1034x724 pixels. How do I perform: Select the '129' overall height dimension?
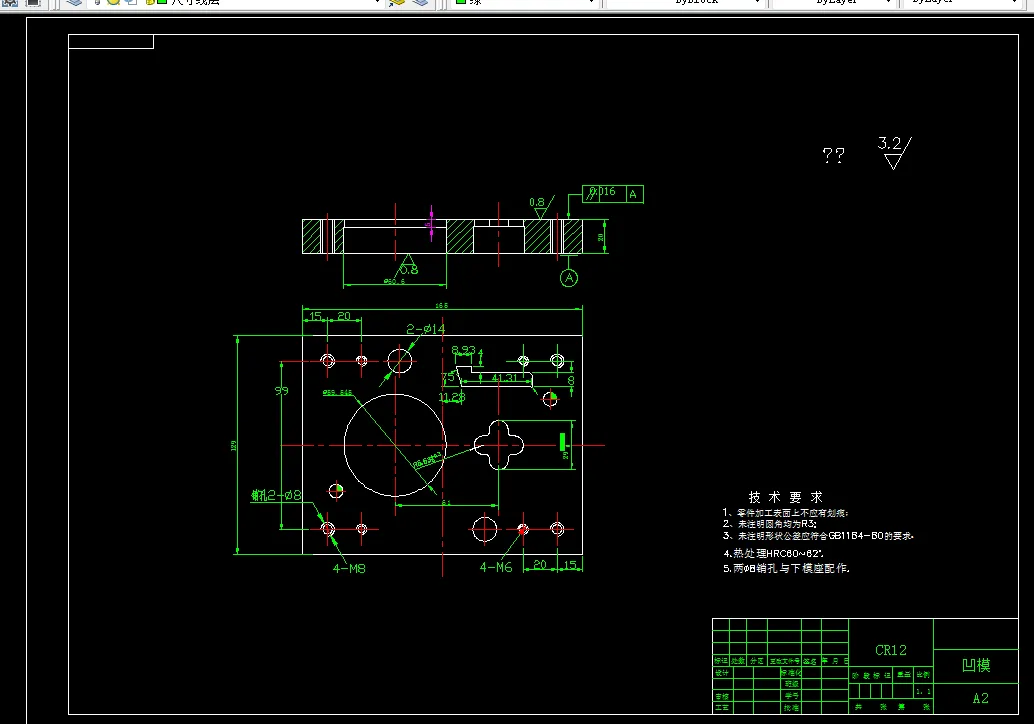click(233, 446)
